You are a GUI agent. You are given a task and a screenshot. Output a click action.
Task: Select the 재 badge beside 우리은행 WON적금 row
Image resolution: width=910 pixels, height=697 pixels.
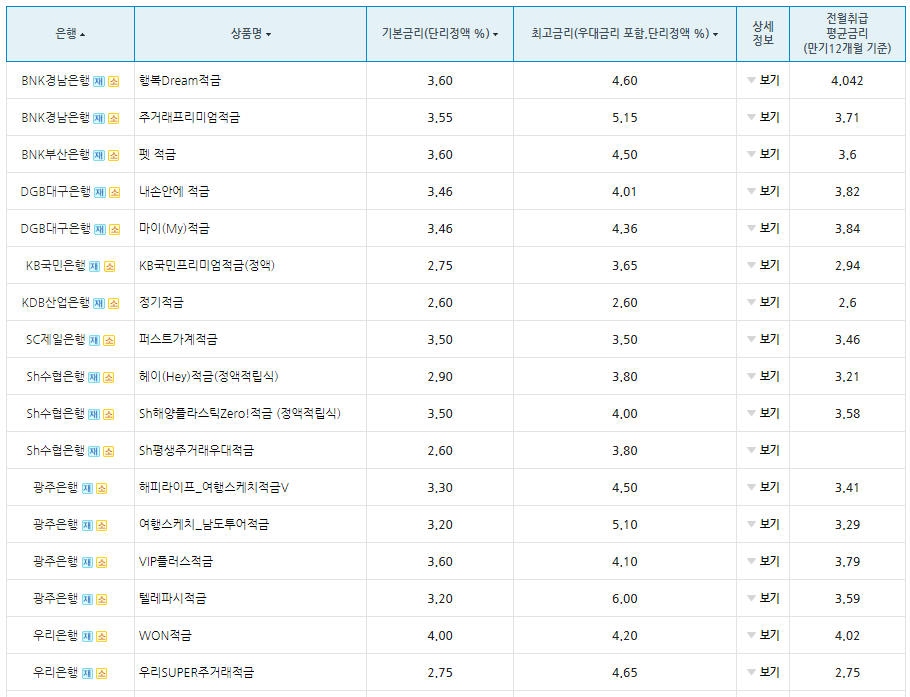tap(88, 635)
